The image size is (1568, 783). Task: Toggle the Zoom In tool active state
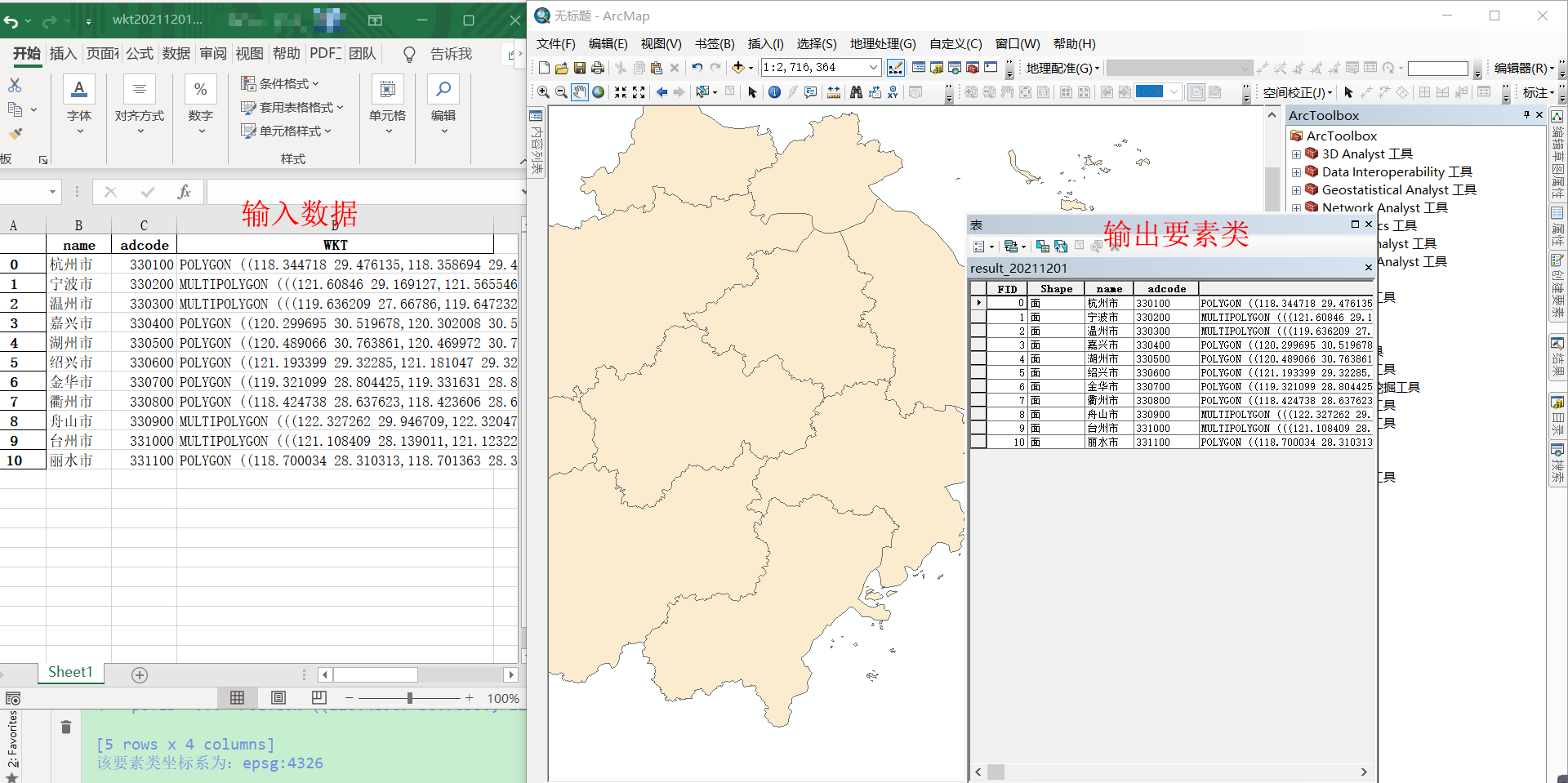click(x=544, y=92)
